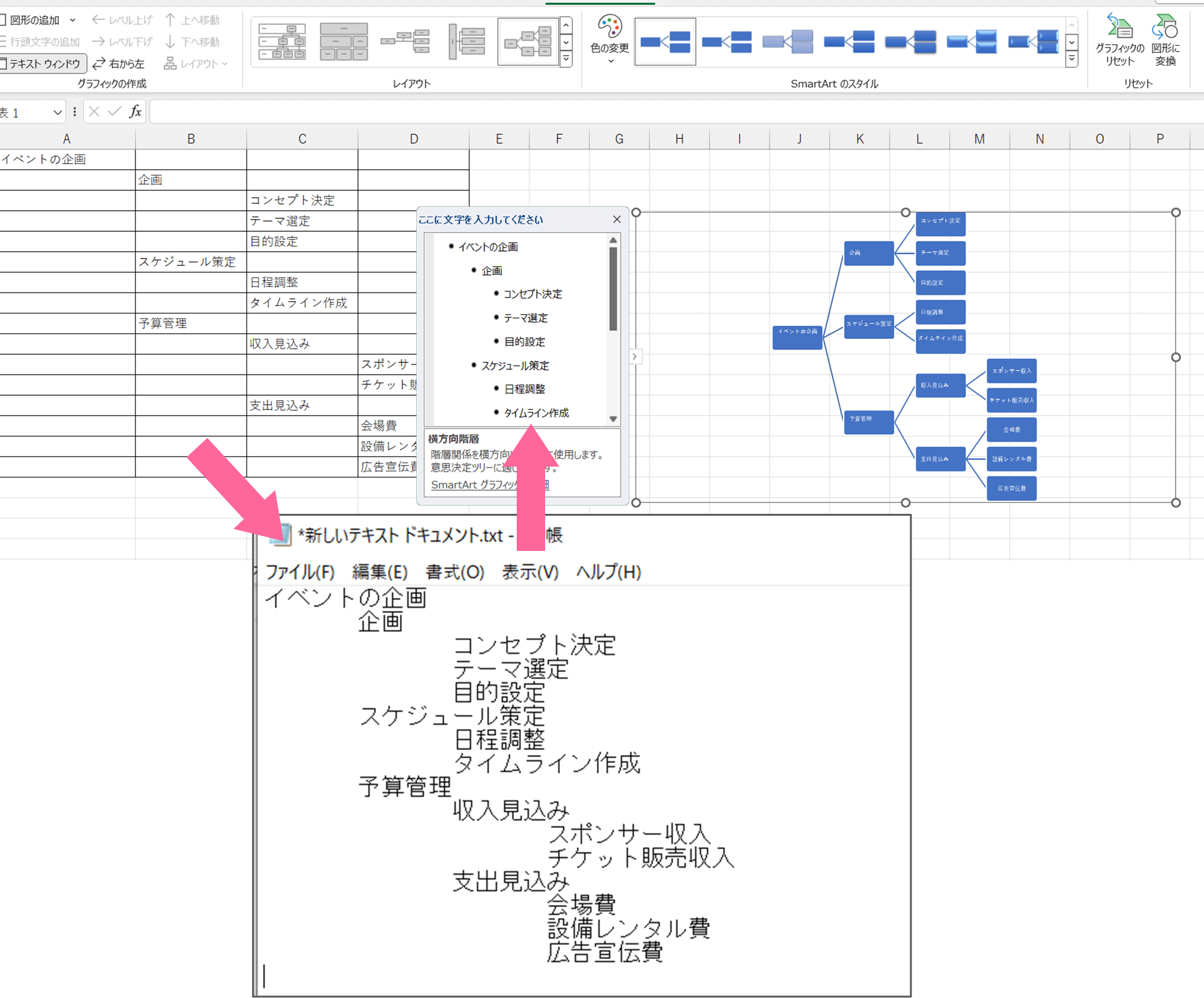Image resolution: width=1204 pixels, height=998 pixels.
Task: Click the fx Insert Function icon
Action: tap(135, 111)
